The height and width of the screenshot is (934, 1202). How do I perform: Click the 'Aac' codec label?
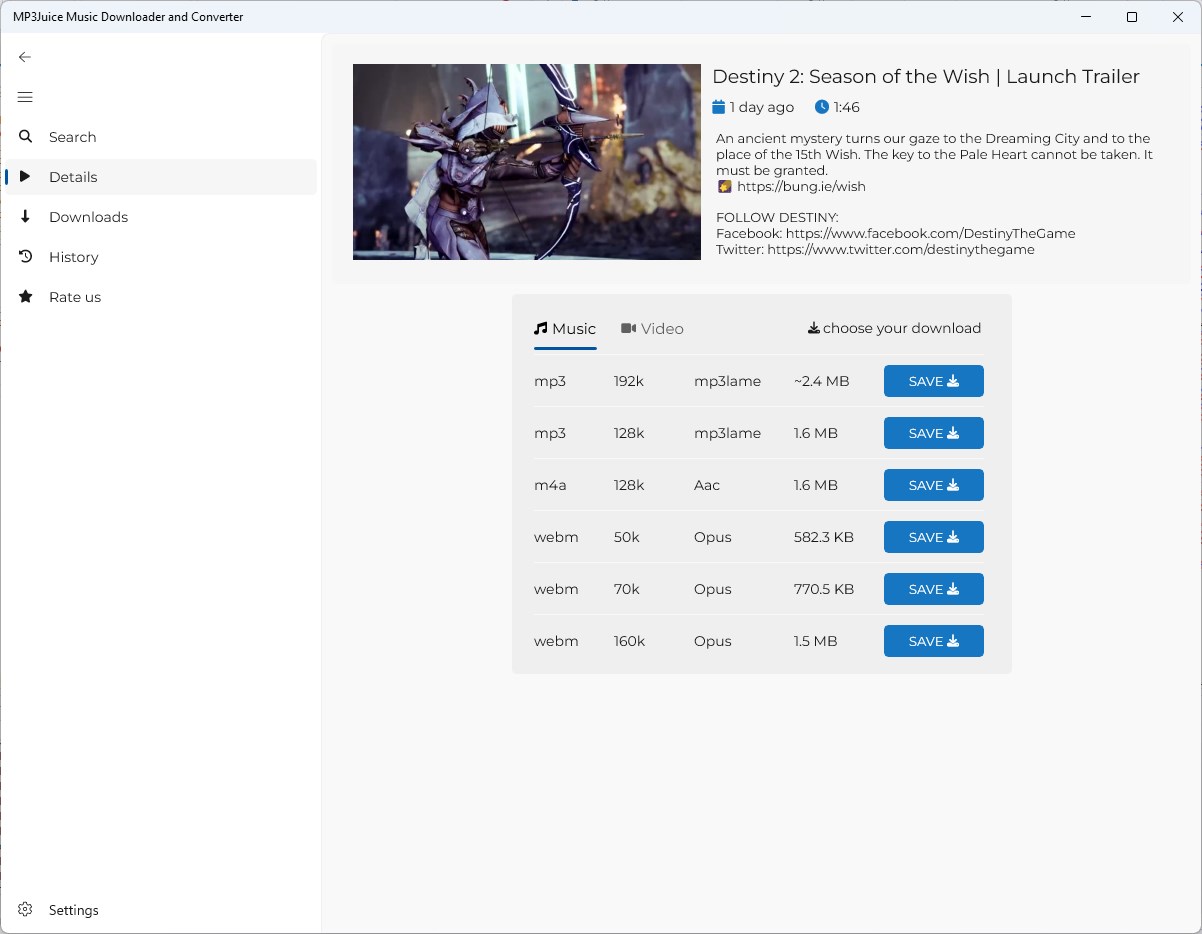tap(707, 485)
